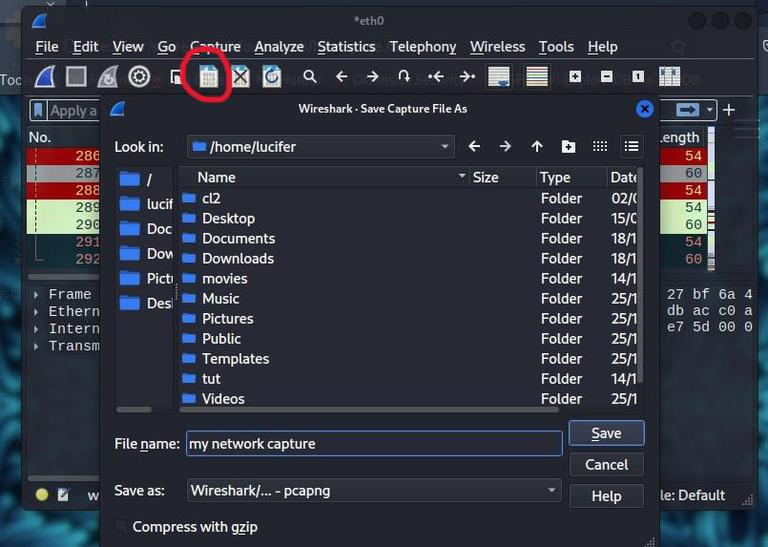Image resolution: width=768 pixels, height=547 pixels.
Task: Open capture options gear icon
Action: click(139, 76)
